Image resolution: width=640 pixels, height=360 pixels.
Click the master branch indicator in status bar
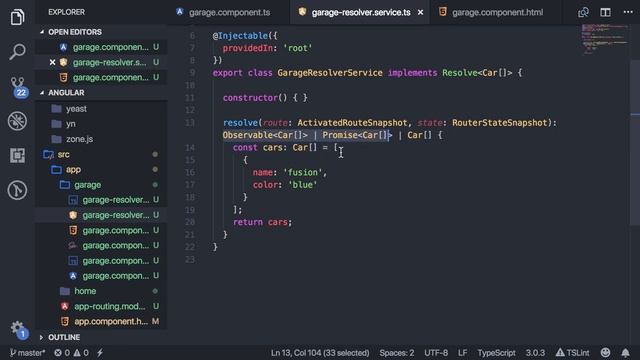(x=27, y=353)
